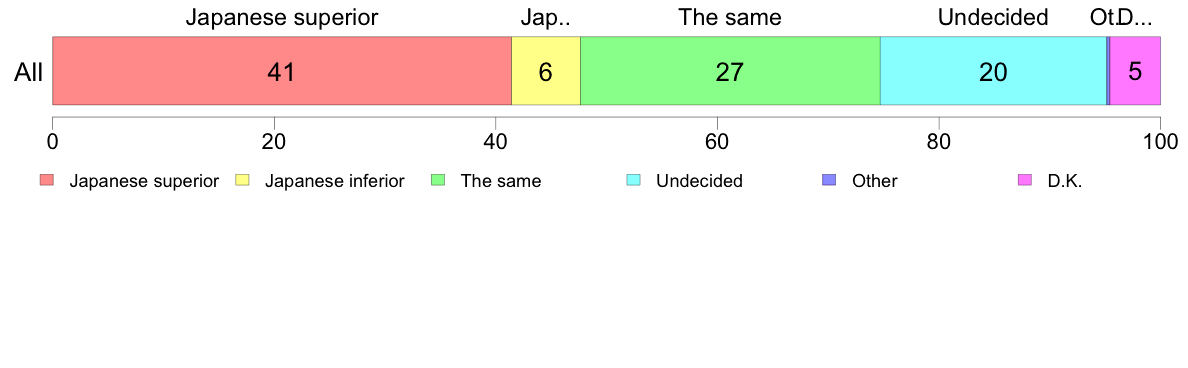Viewport: 1188px width, 368px height.
Task: Click the green The same legend swatch
Action: [439, 181]
